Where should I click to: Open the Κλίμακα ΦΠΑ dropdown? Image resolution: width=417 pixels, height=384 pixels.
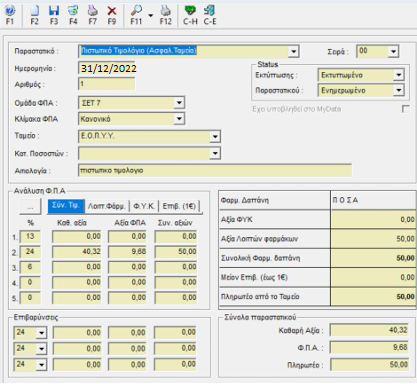click(179, 119)
